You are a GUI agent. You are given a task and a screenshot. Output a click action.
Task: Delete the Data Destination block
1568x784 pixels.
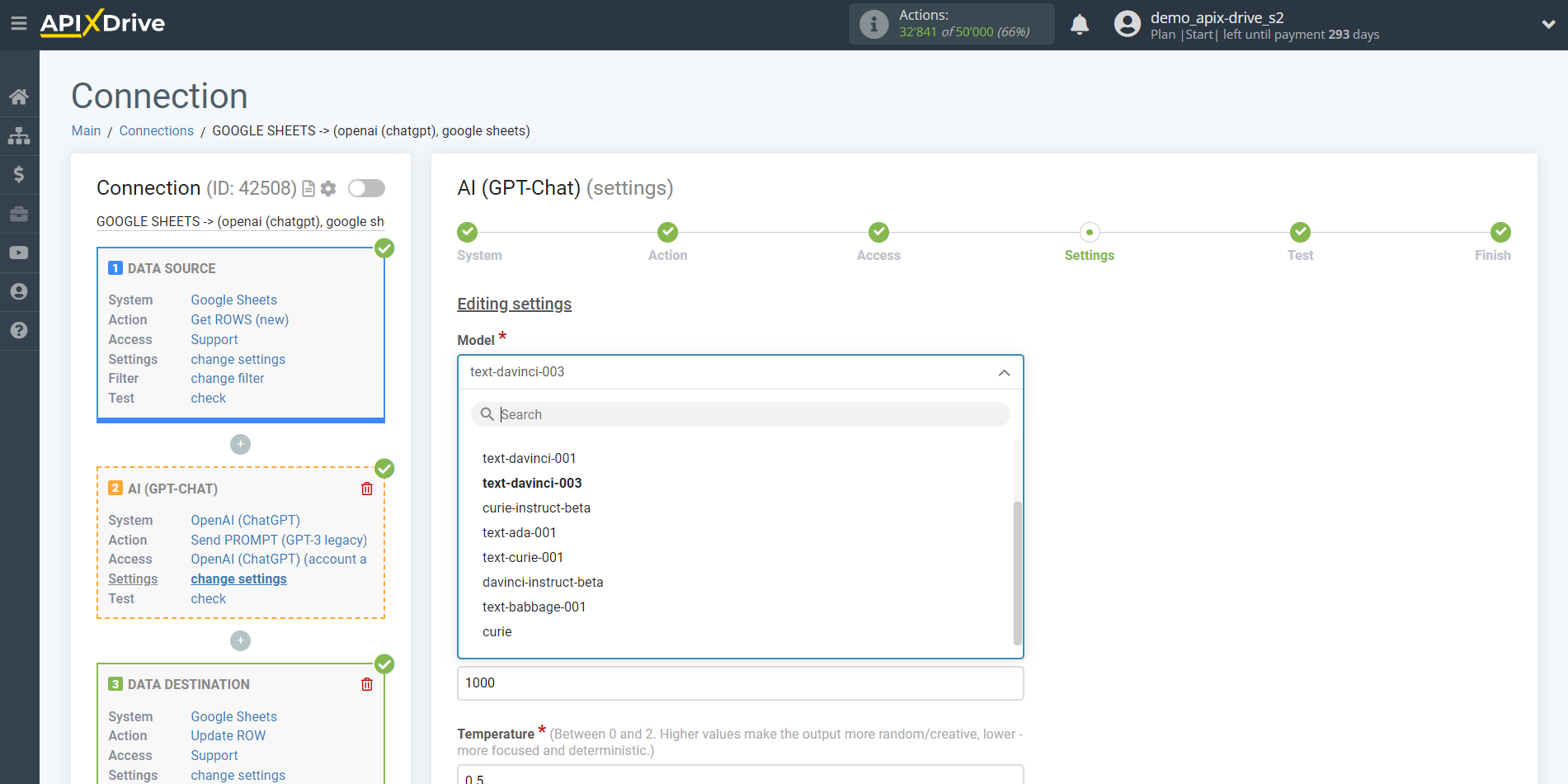pyautogui.click(x=367, y=684)
